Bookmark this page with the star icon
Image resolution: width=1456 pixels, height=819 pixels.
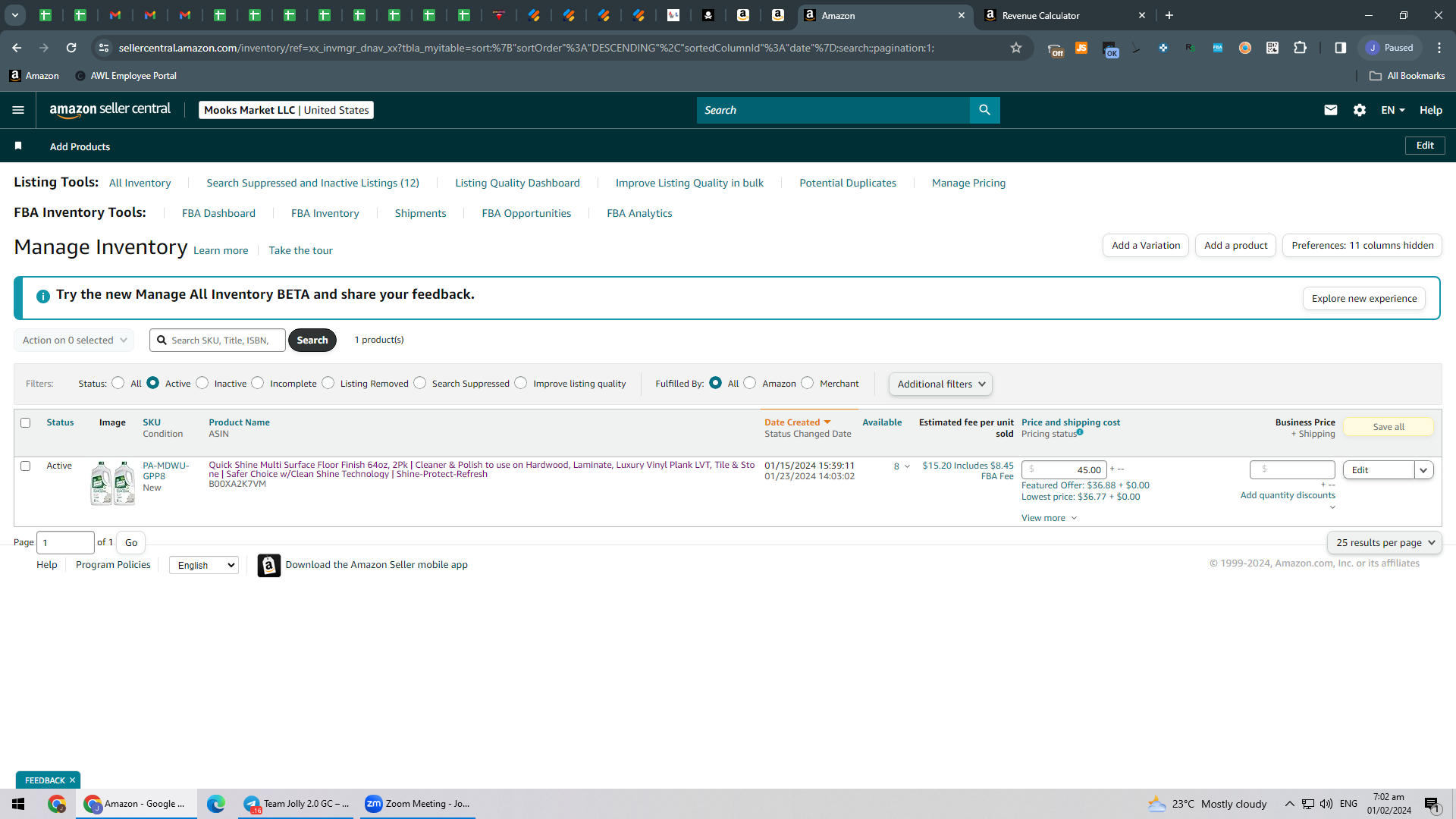click(1016, 48)
